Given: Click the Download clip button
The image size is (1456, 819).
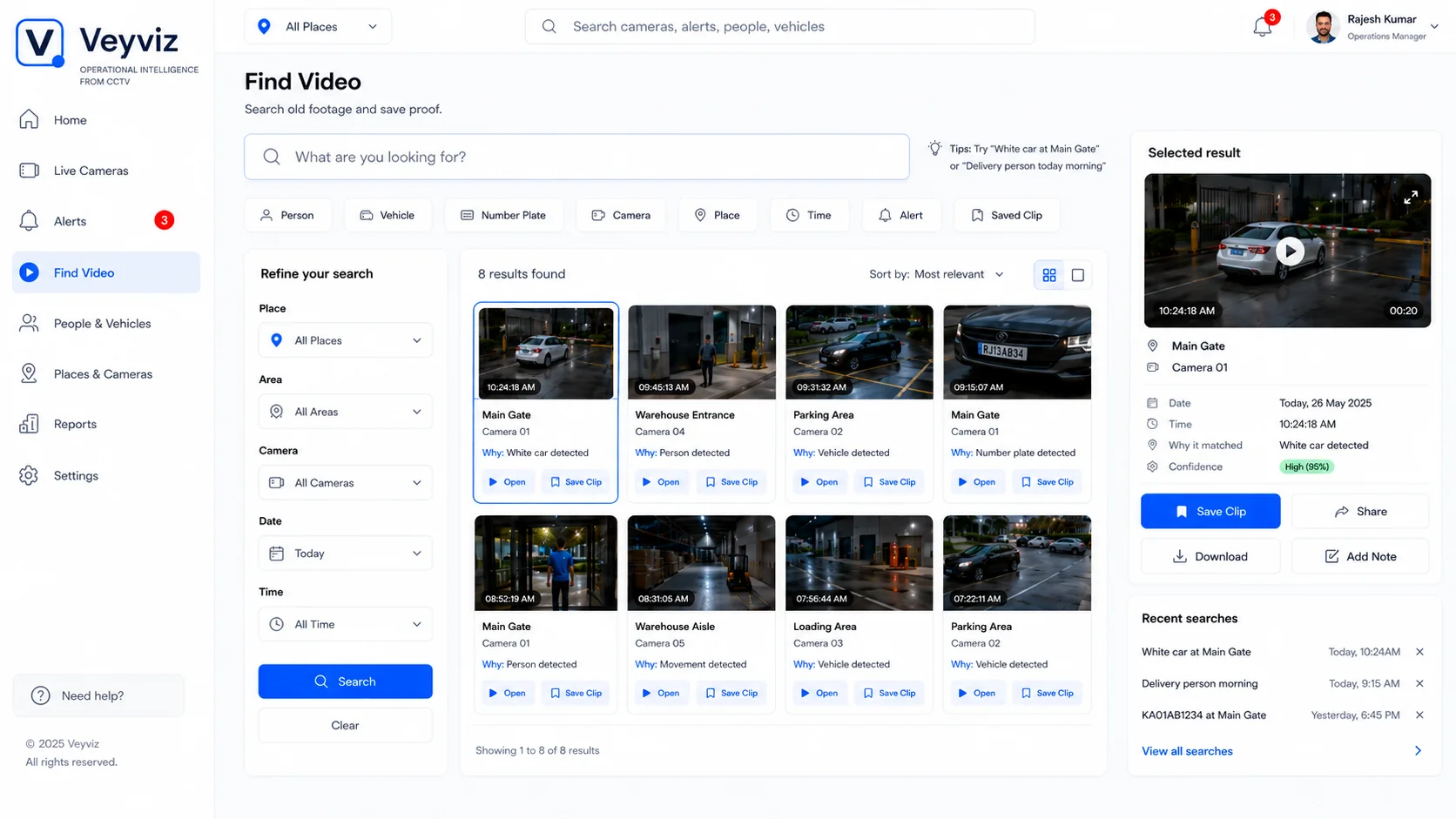Looking at the screenshot, I should click(1210, 556).
